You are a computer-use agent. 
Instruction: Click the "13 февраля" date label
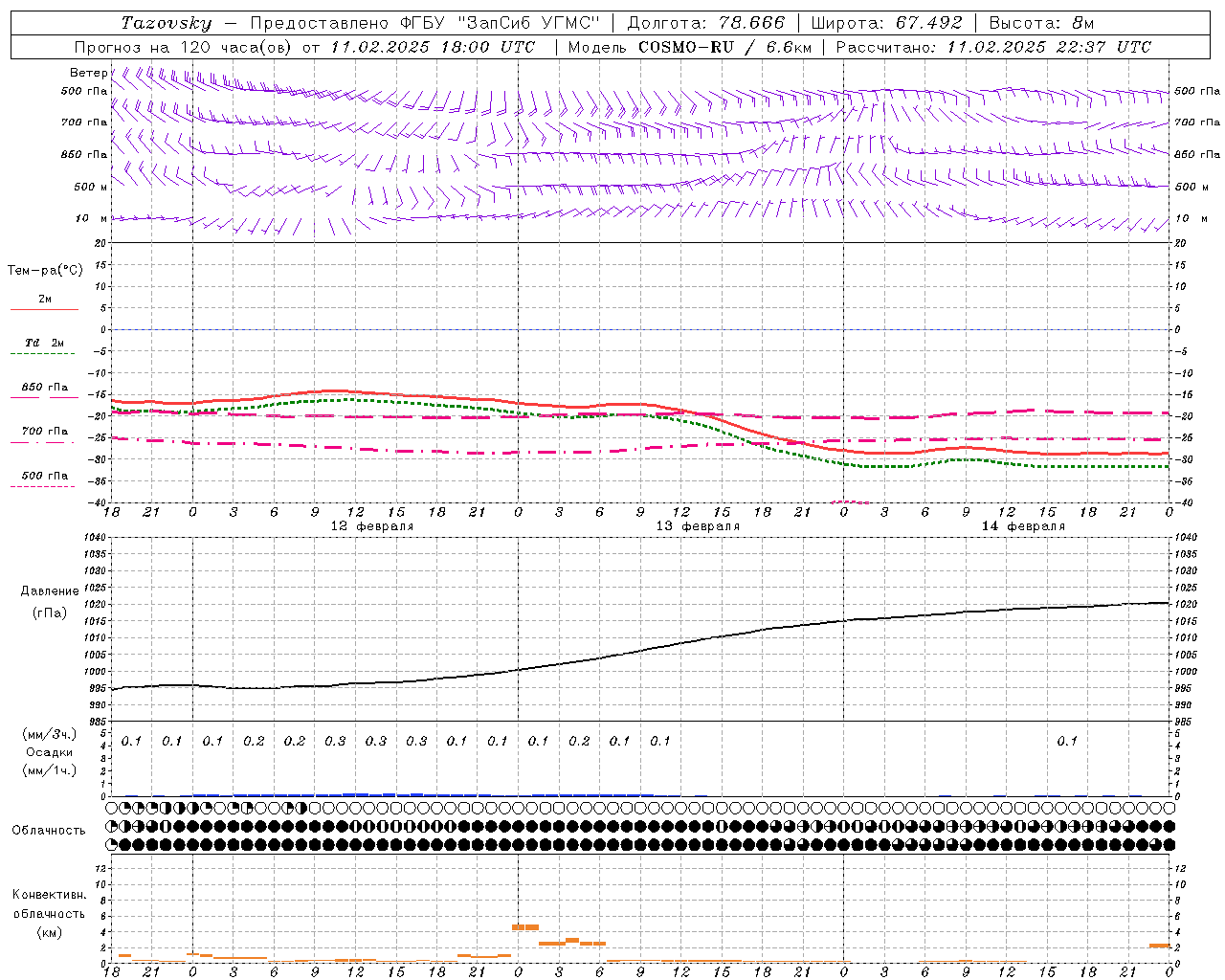[x=698, y=526]
